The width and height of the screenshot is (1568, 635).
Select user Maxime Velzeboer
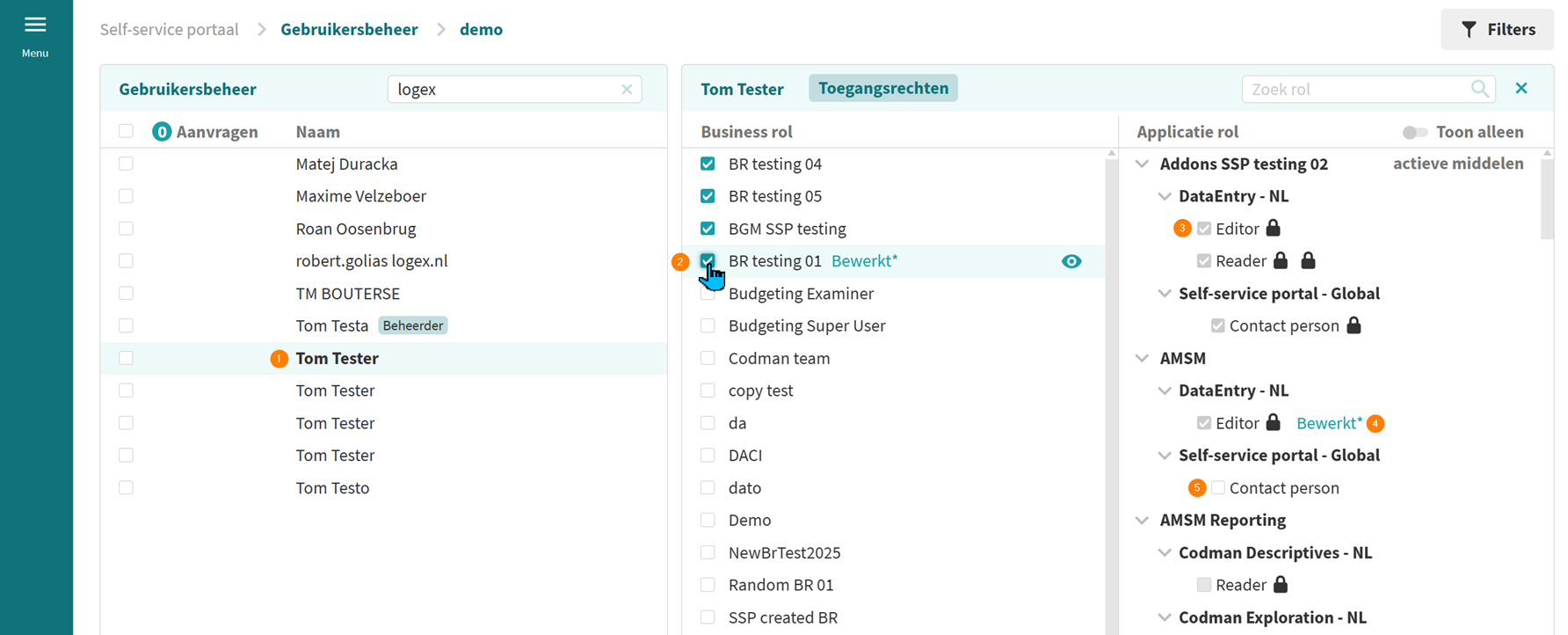click(x=360, y=196)
